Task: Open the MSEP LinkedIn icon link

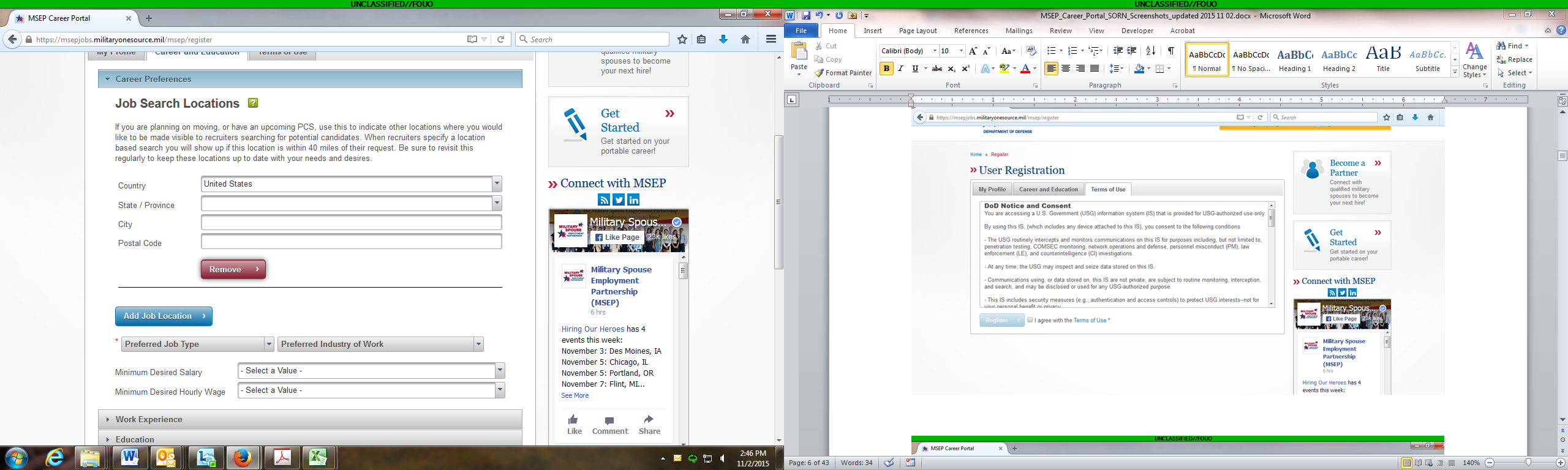Action: (633, 200)
